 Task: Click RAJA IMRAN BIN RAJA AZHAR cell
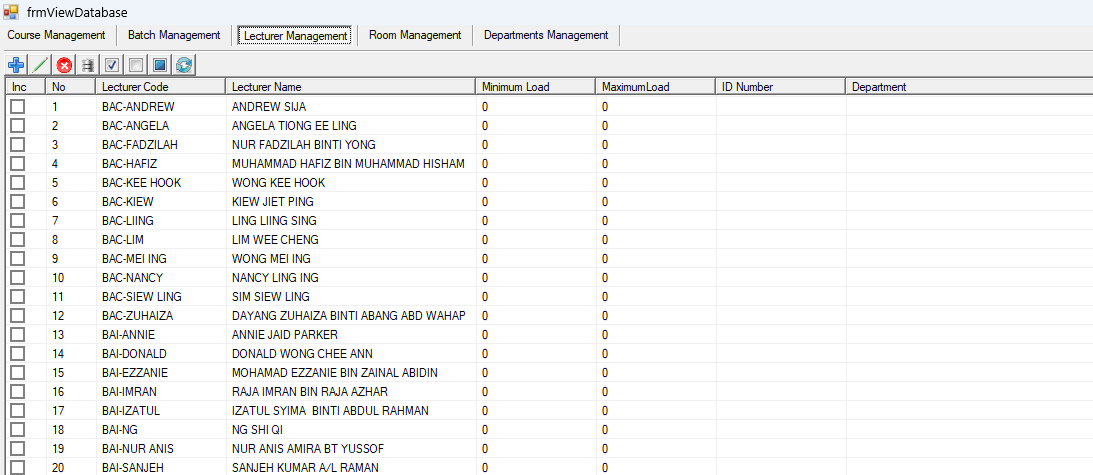[351, 391]
